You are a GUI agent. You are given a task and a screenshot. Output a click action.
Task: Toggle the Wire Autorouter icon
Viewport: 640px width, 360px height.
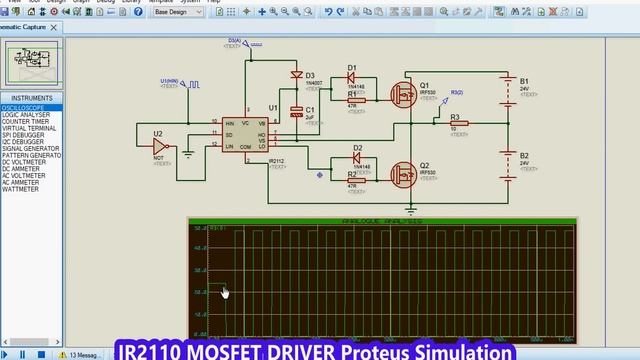(499, 12)
